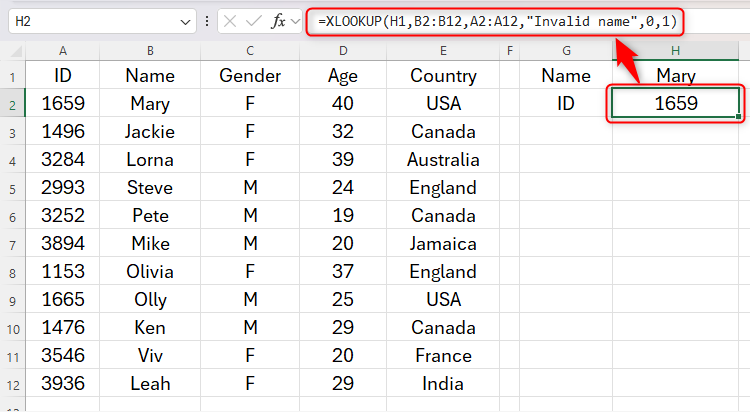This screenshot has width=750, height=412.
Task: Click the ID header cell A1
Action: [63, 75]
